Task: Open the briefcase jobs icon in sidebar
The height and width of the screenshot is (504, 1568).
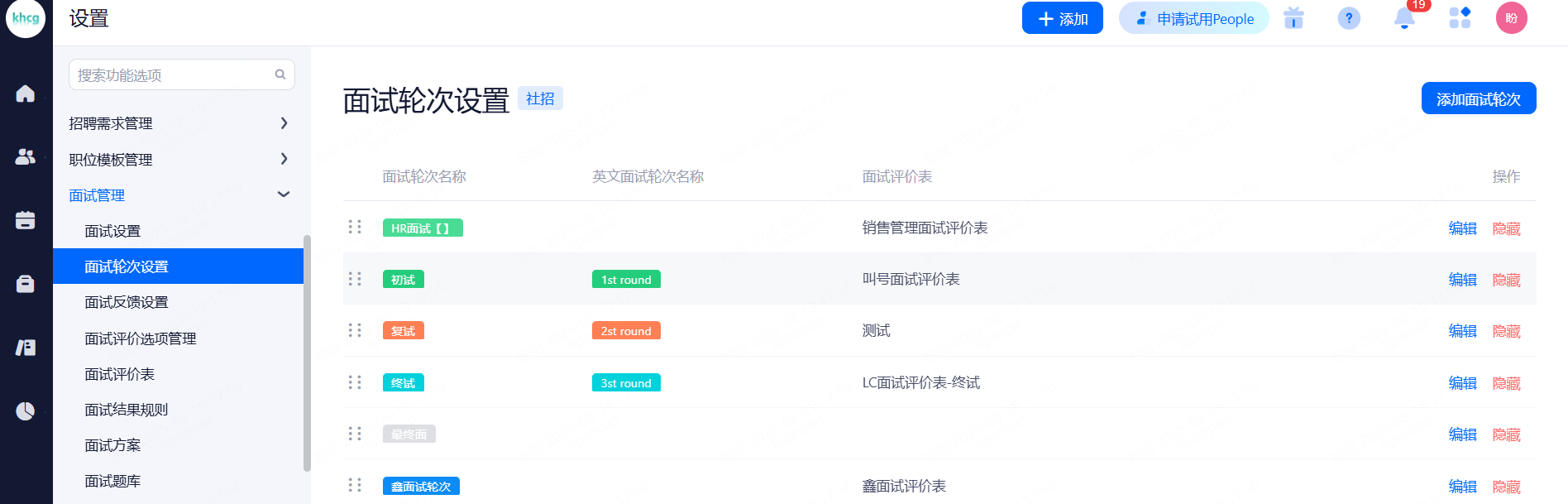Action: point(26,284)
